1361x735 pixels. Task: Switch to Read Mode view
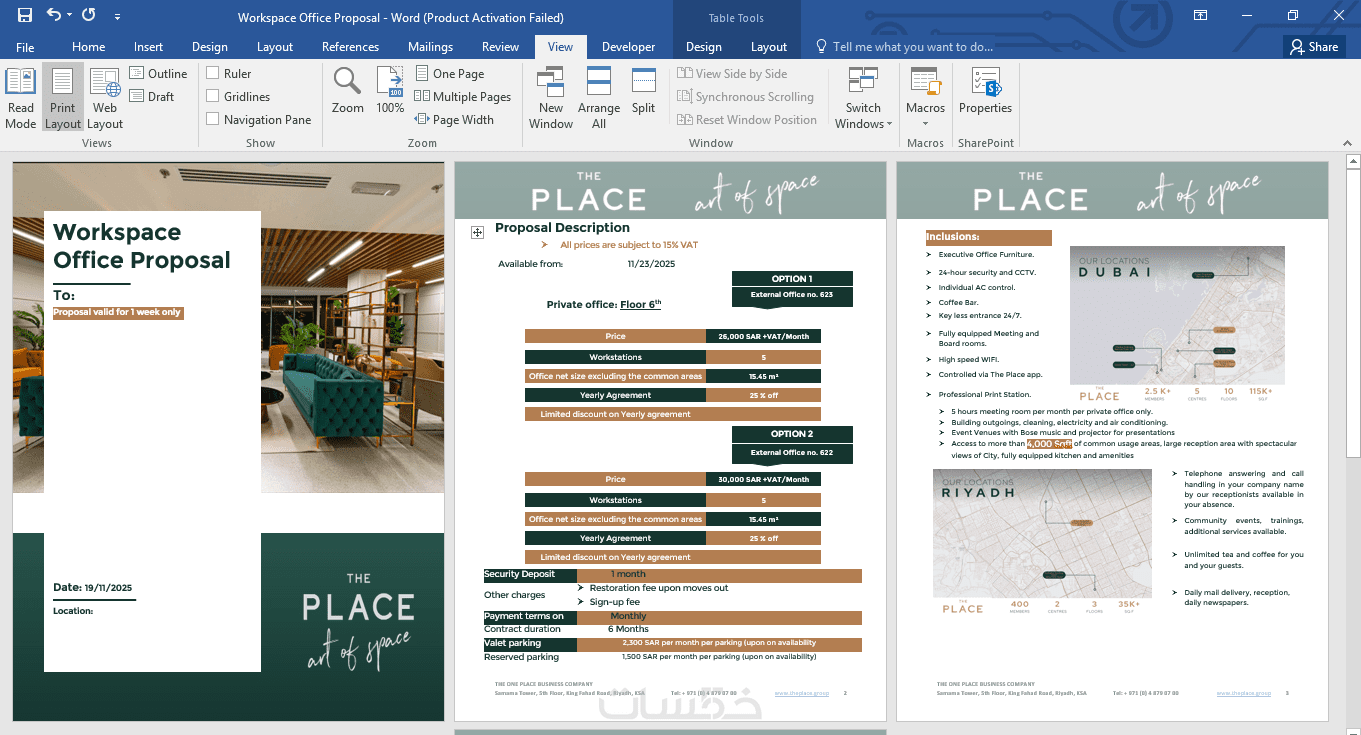pyautogui.click(x=21, y=98)
